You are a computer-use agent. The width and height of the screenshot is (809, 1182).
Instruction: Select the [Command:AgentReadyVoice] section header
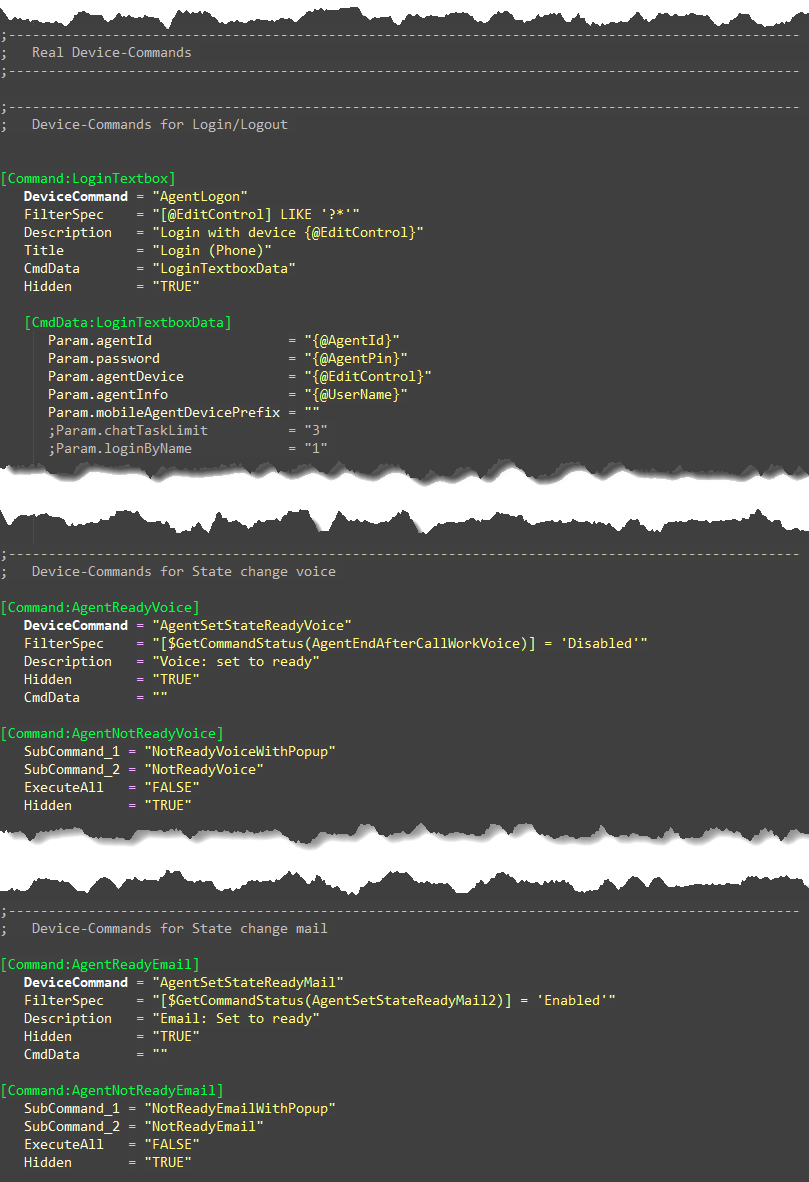click(100, 607)
